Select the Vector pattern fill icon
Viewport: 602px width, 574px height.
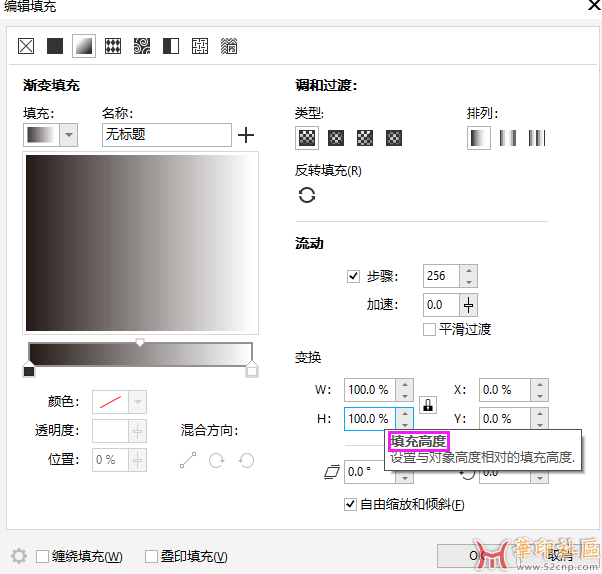[113, 46]
